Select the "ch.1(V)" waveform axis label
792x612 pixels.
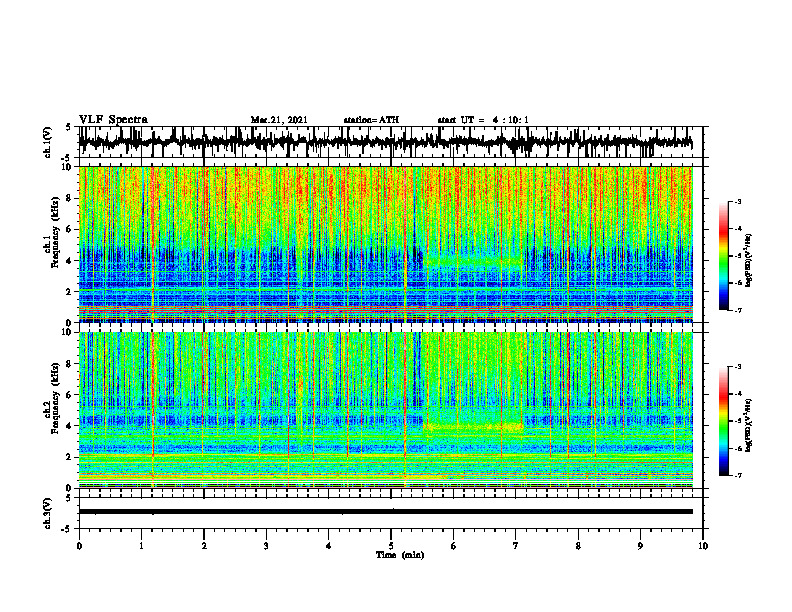(47, 142)
